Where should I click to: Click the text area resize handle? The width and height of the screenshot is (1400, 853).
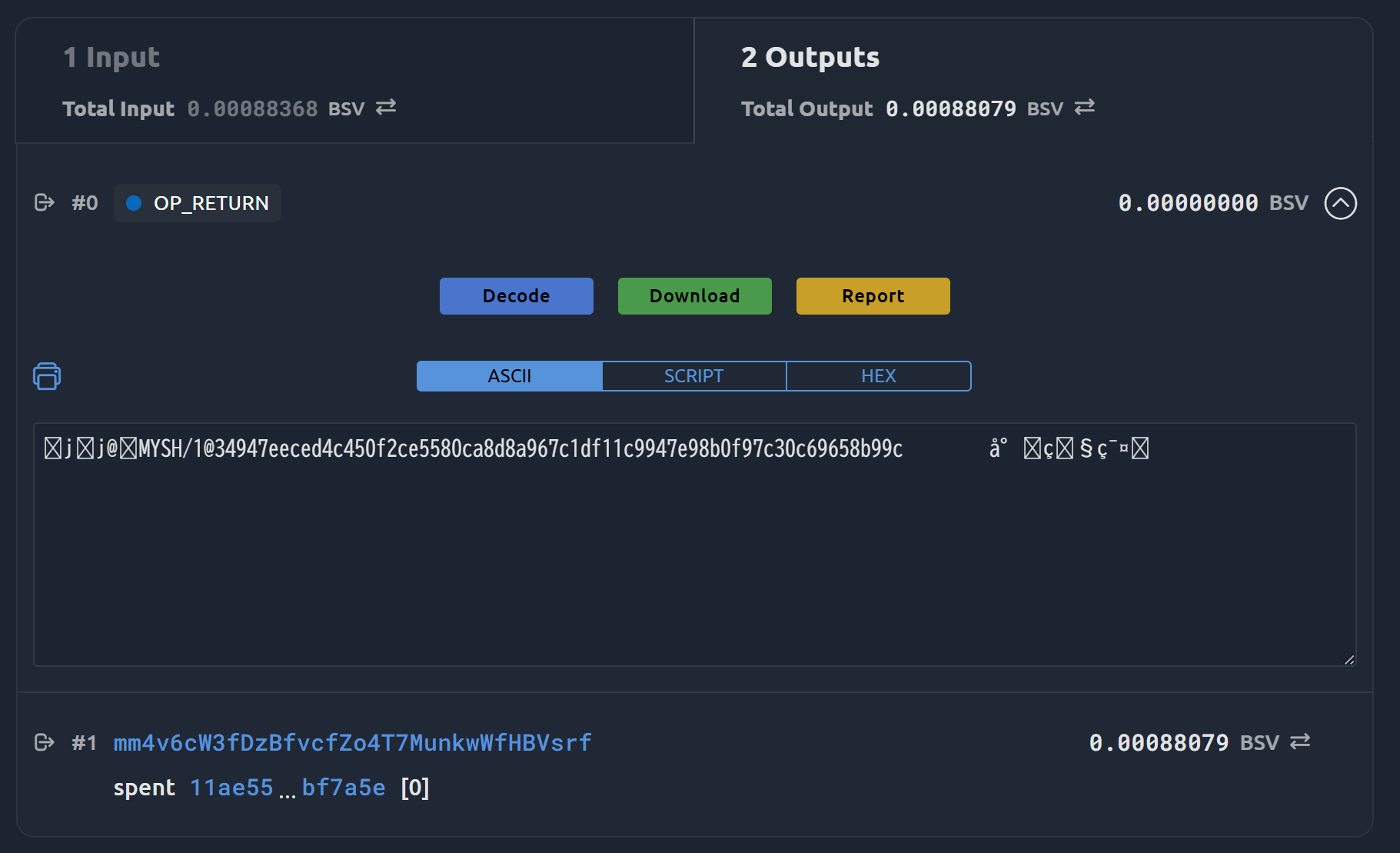pos(1349,659)
